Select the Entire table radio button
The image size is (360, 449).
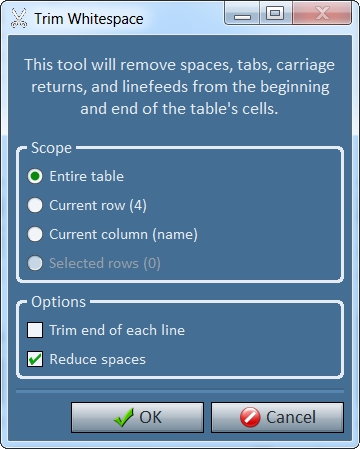pos(35,176)
